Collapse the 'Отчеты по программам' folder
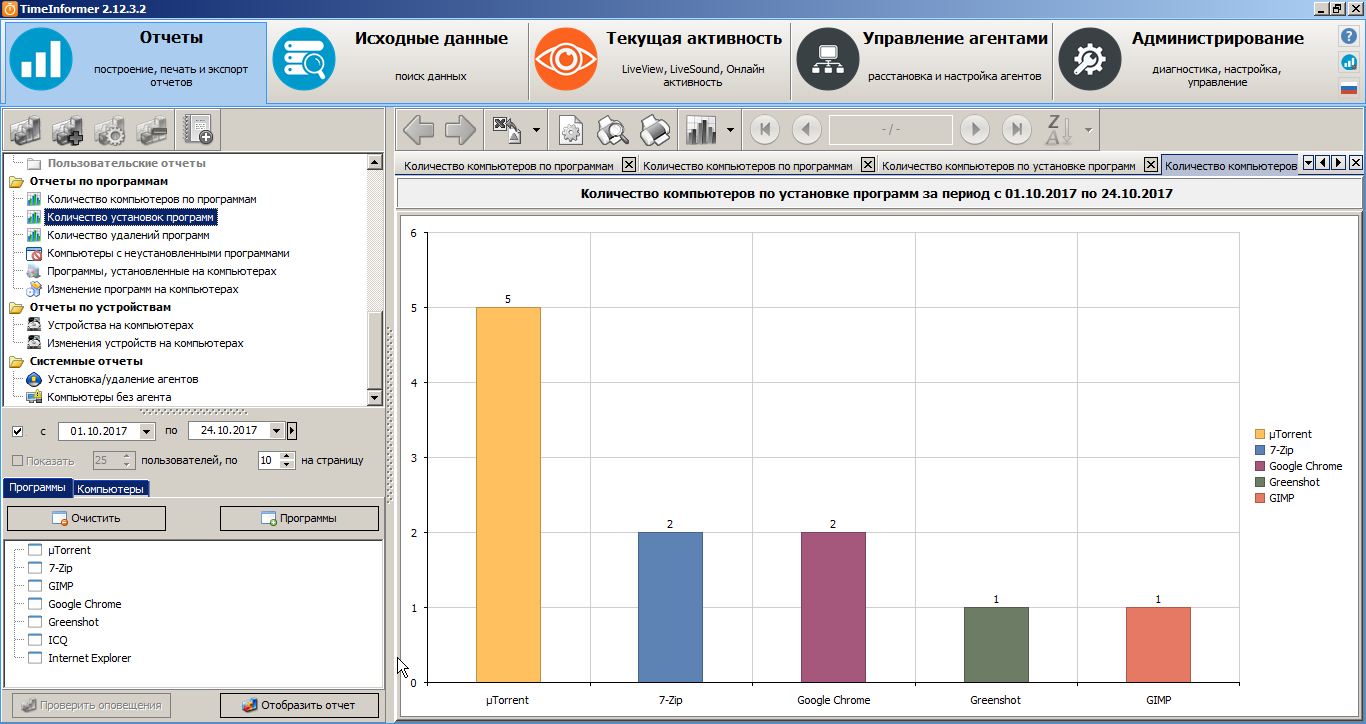 click(x=16, y=181)
